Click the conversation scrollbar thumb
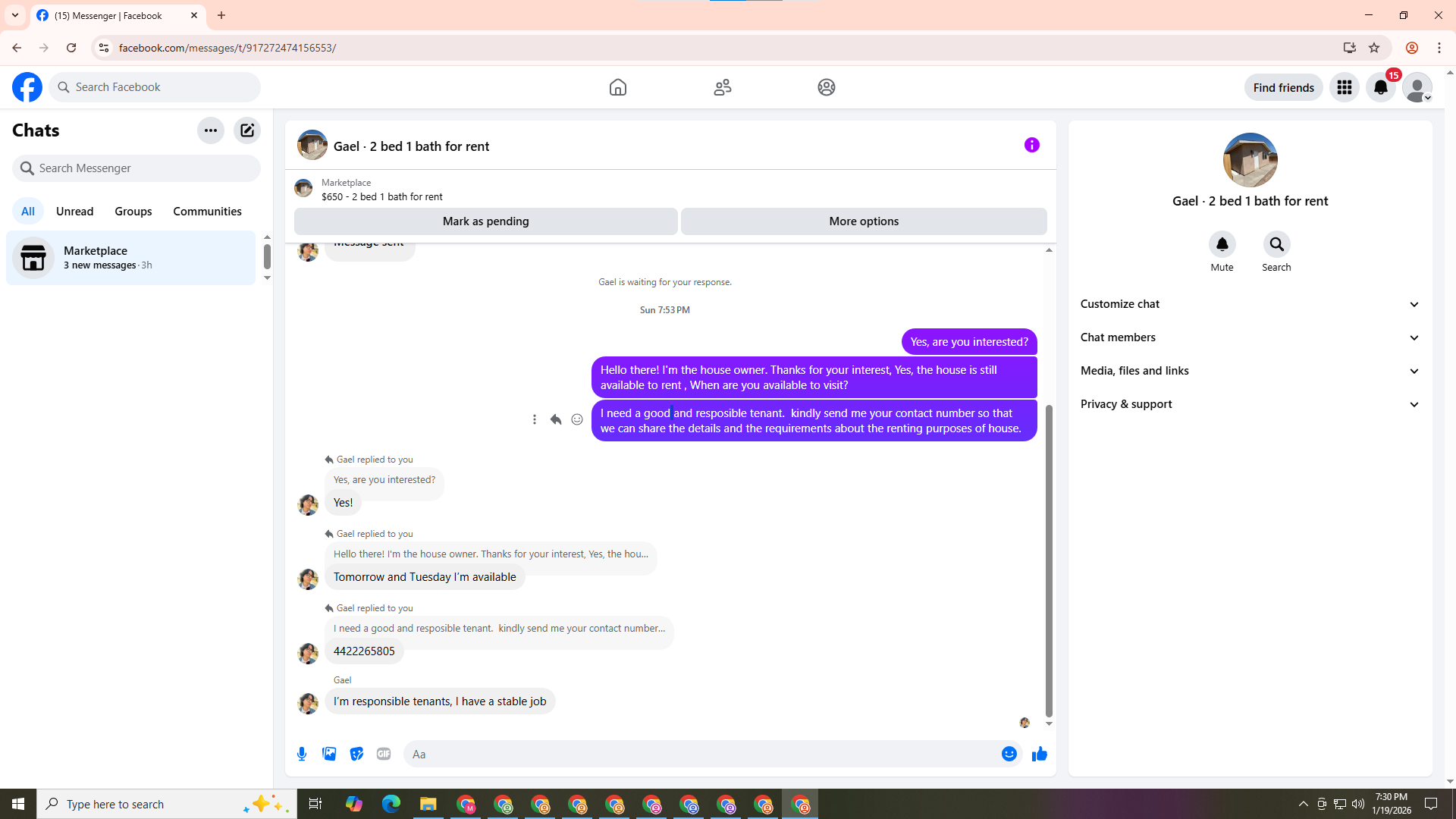This screenshot has height=819, width=1456. coord(1049,561)
